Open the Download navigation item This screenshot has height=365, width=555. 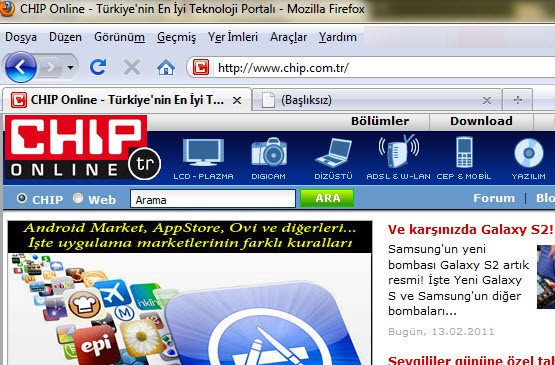(x=481, y=121)
